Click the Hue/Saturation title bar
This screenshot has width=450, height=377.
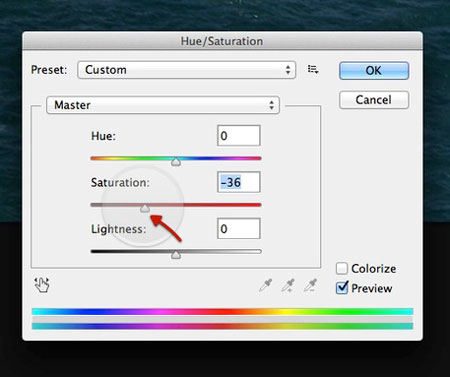pos(222,41)
